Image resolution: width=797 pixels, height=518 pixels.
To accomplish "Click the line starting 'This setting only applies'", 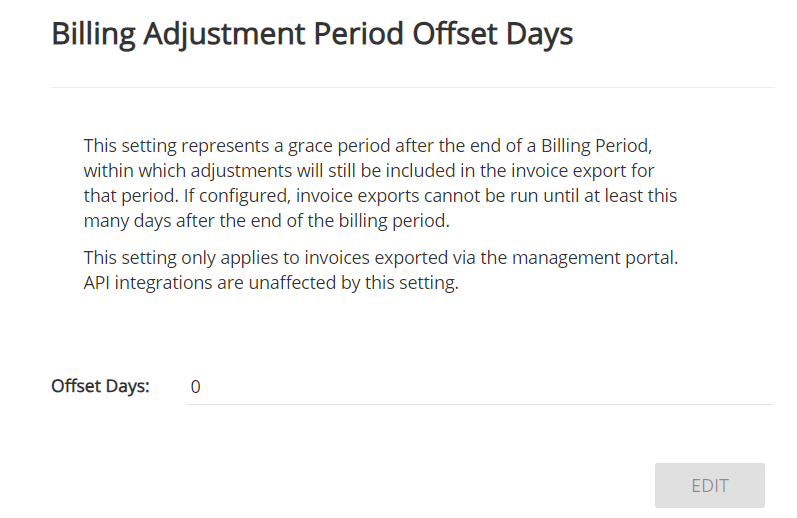I will click(x=381, y=258).
